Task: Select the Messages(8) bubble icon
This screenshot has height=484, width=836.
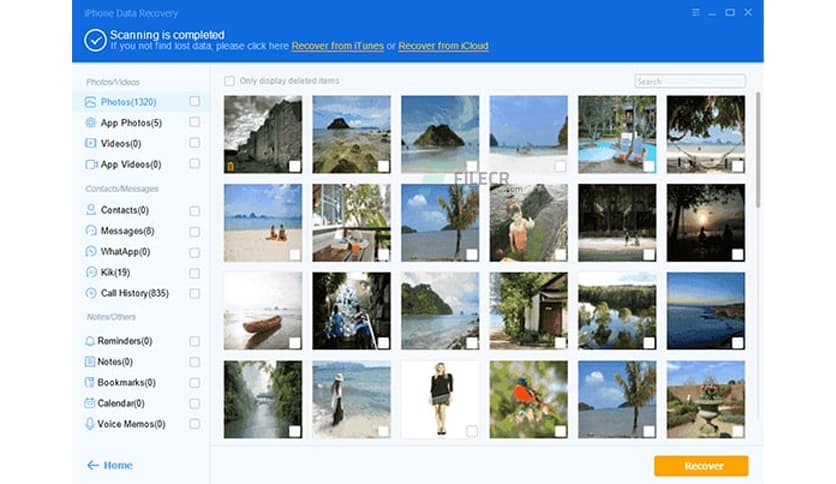Action: click(91, 230)
